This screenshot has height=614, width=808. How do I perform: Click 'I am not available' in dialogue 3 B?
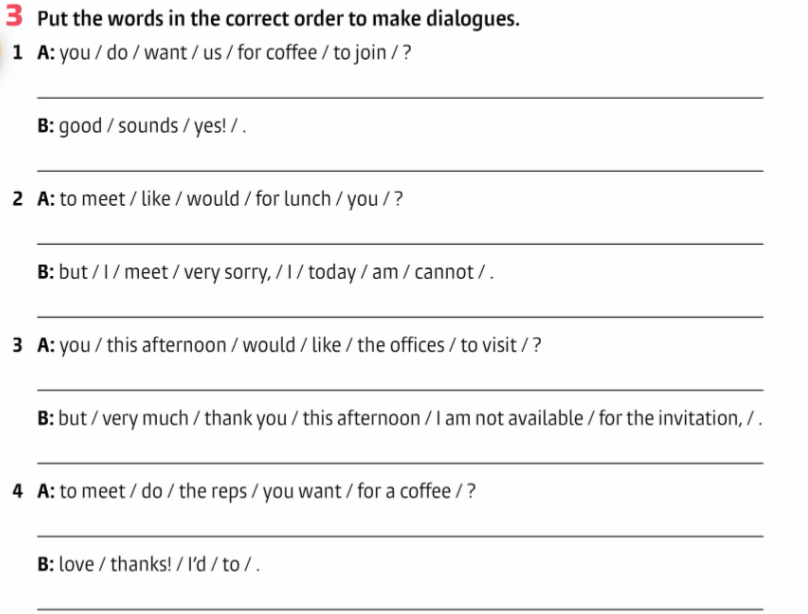point(509,418)
